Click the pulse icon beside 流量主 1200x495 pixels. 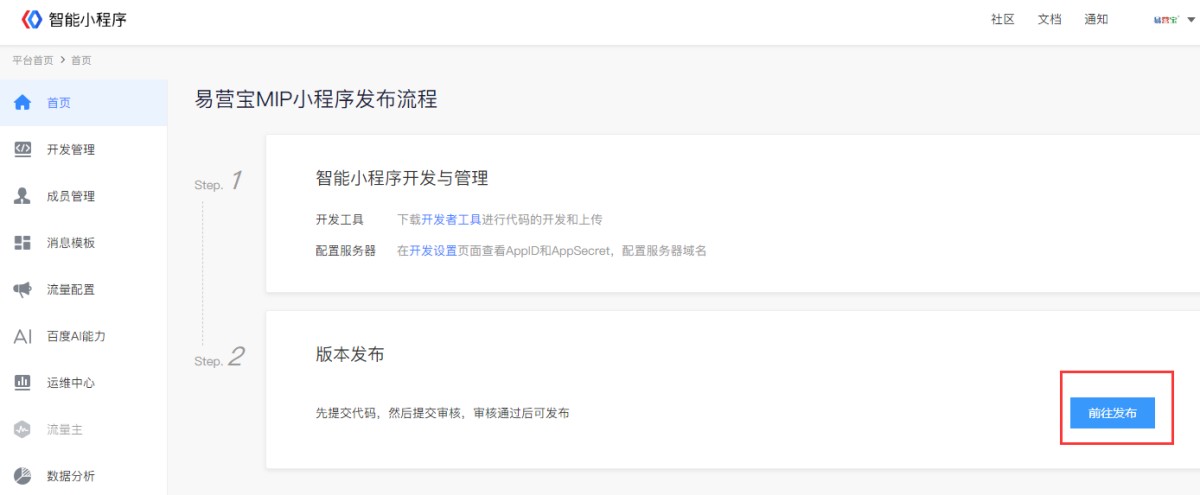pyautogui.click(x=22, y=429)
